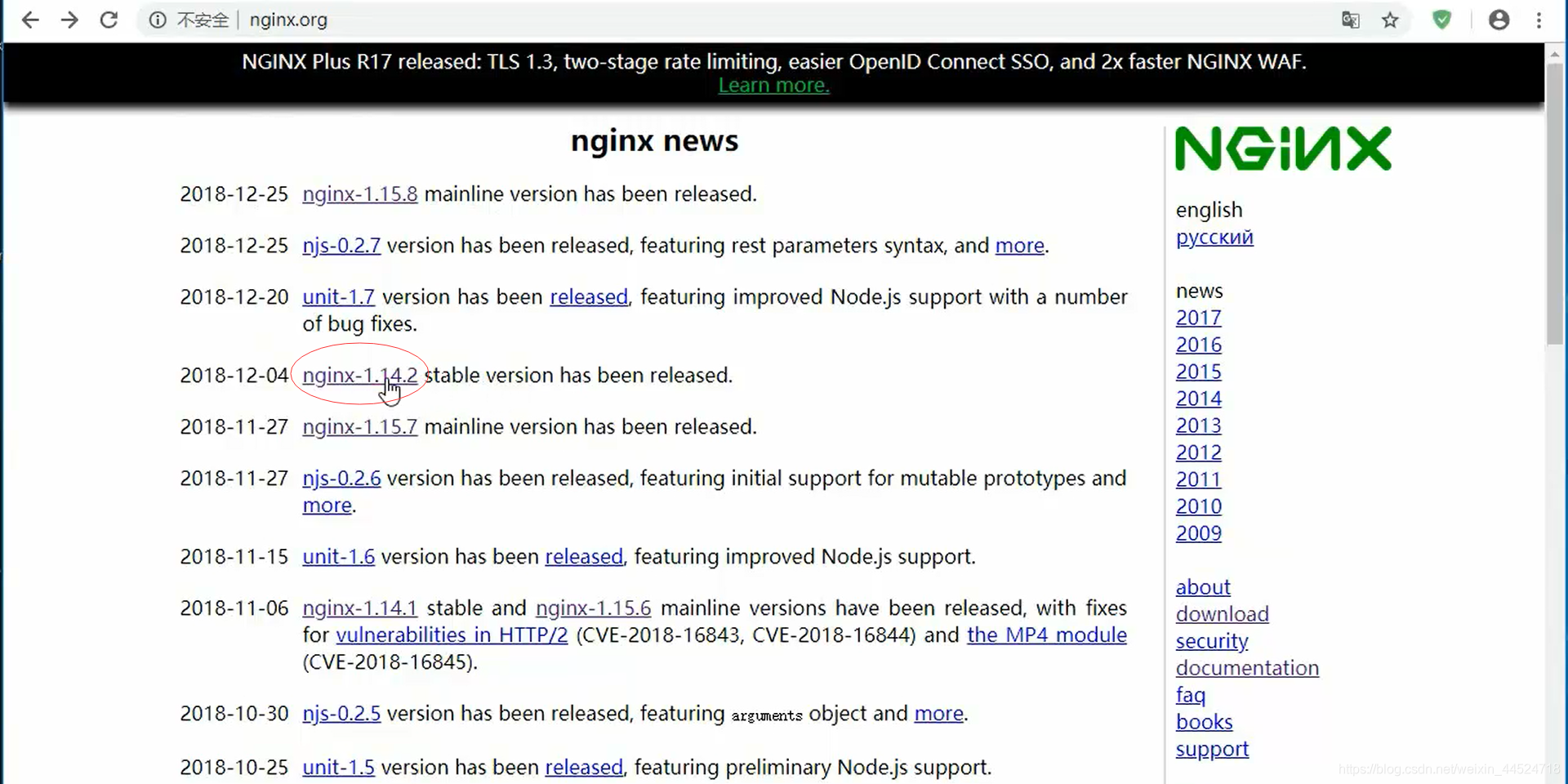The height and width of the screenshot is (784, 1568).
Task: Open the translate page icon
Action: tap(1351, 20)
